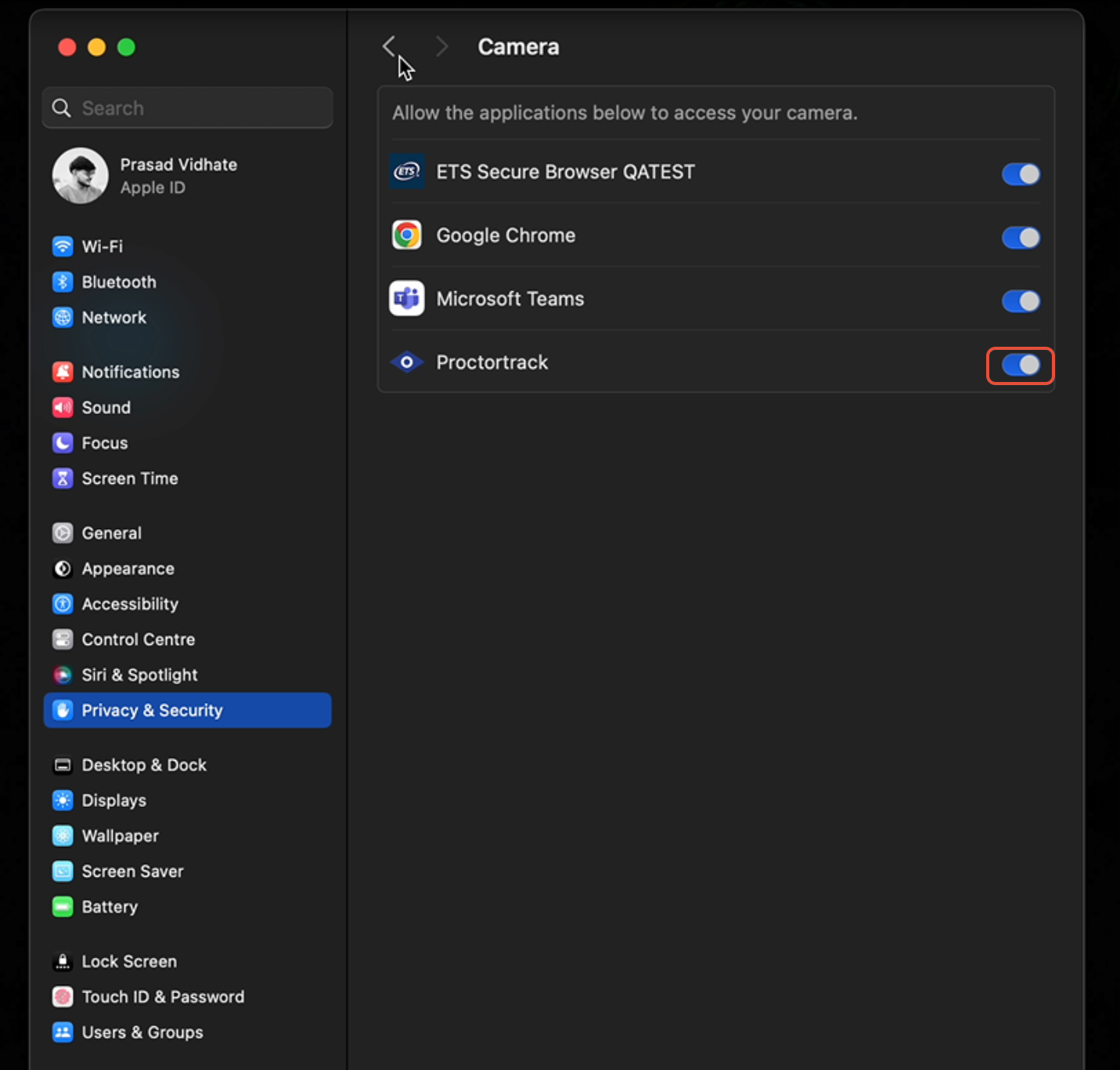
Task: Click the Privacy & Security label
Action: pyautogui.click(x=153, y=710)
